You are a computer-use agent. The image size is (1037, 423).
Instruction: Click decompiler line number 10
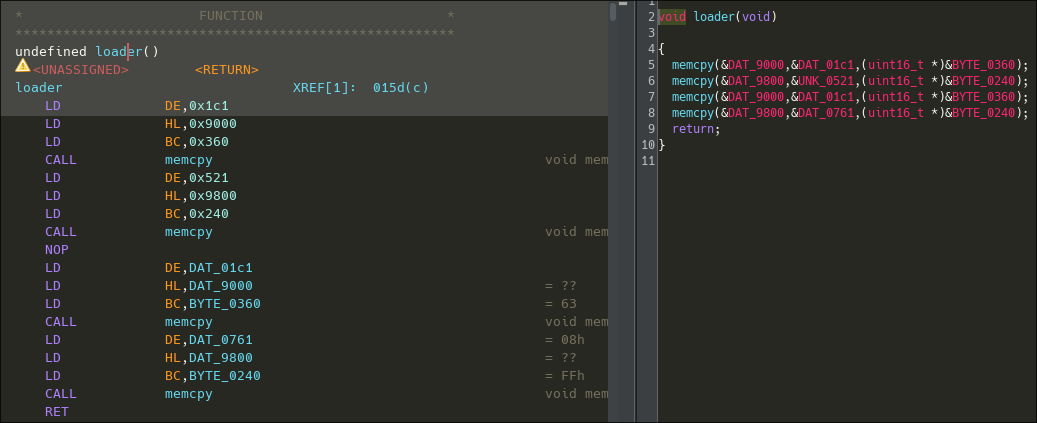648,145
